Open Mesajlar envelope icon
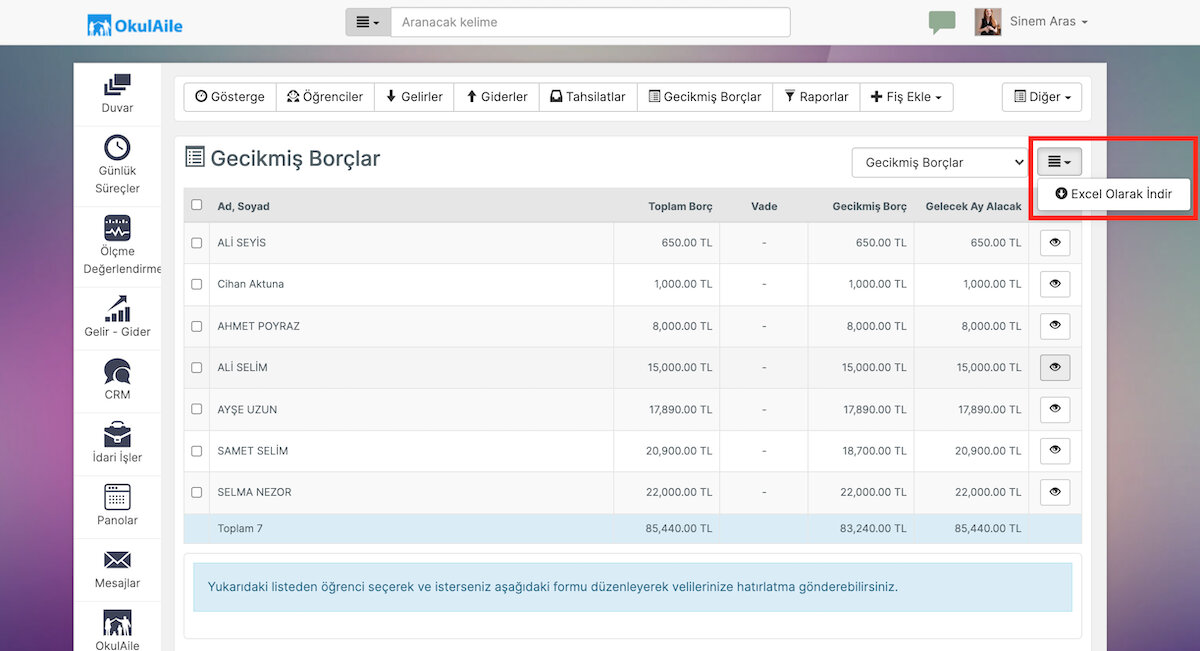 click(117, 560)
